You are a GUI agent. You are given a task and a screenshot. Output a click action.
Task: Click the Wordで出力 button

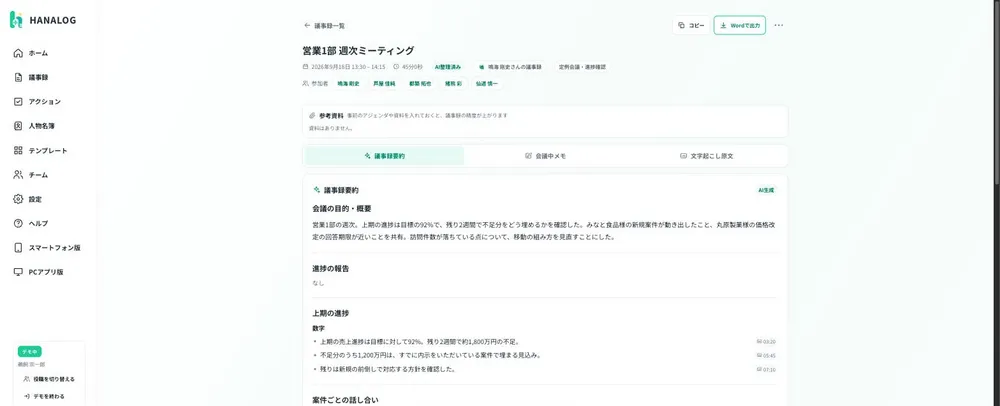740,25
